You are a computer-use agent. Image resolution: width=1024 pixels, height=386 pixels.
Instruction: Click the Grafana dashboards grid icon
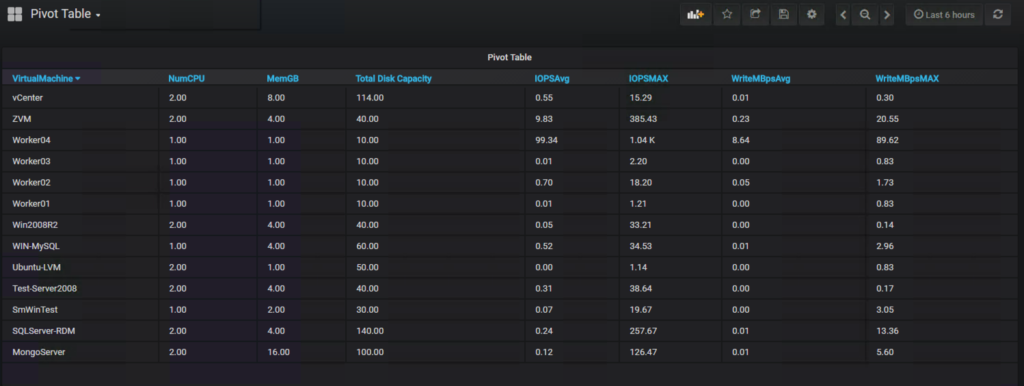click(x=14, y=14)
